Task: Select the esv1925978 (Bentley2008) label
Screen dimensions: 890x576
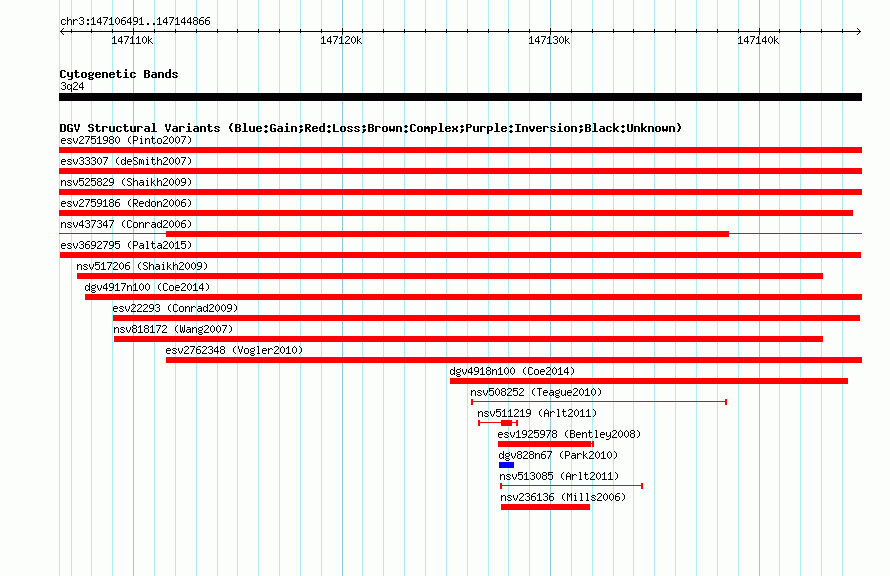Action: 569,434
